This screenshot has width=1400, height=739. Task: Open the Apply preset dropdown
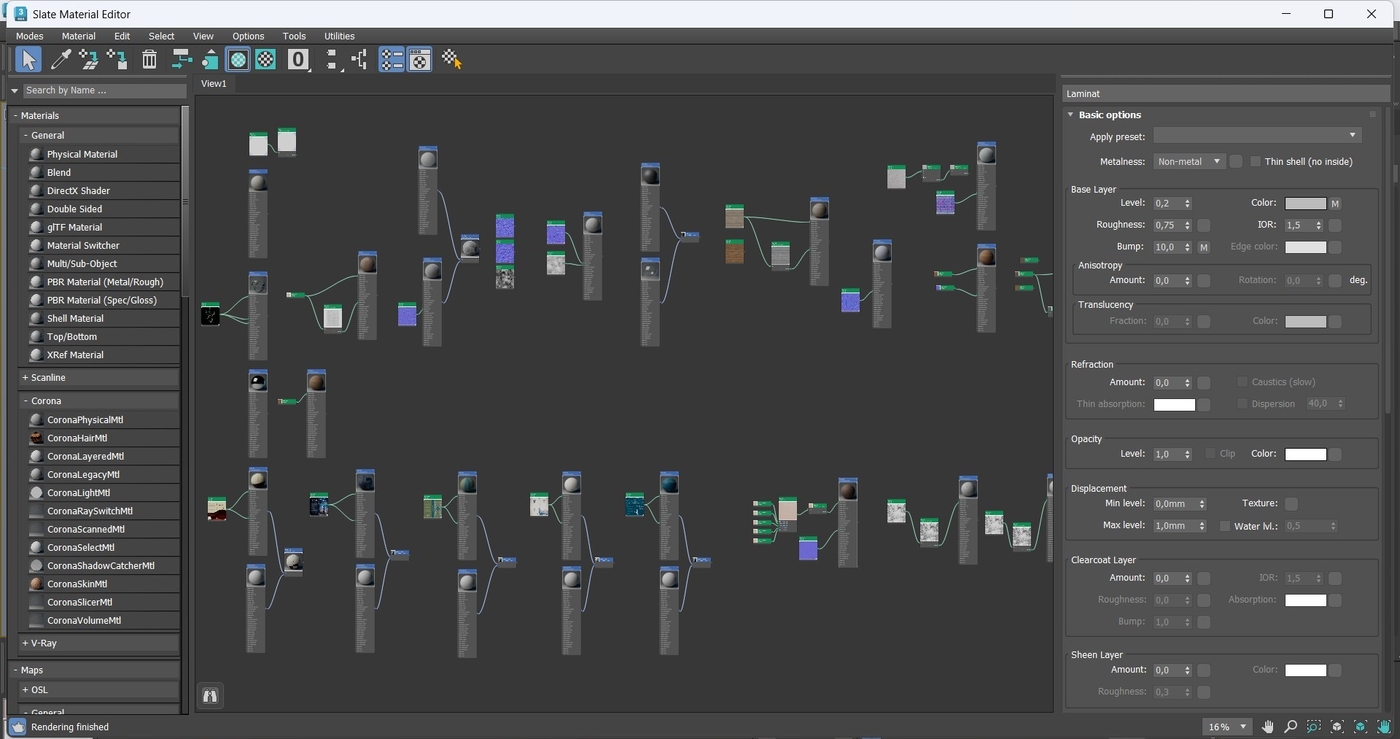(1257, 136)
